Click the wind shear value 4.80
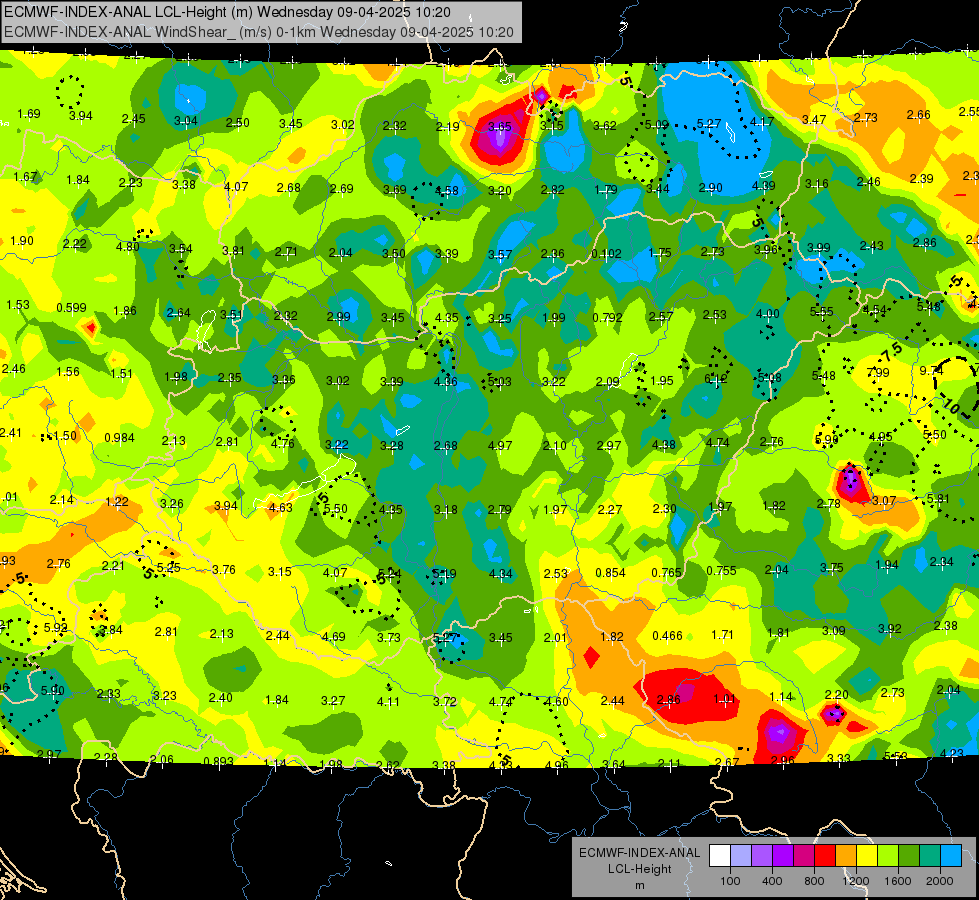 (x=128, y=246)
